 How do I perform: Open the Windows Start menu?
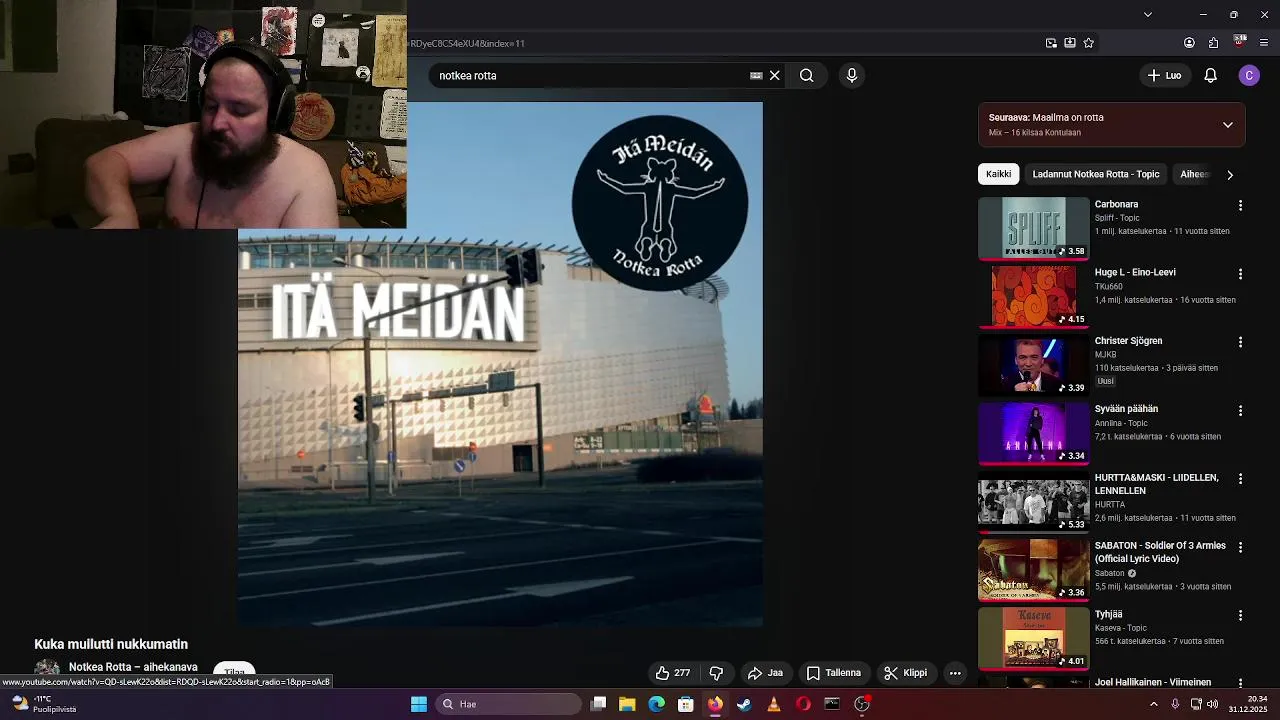click(x=419, y=704)
